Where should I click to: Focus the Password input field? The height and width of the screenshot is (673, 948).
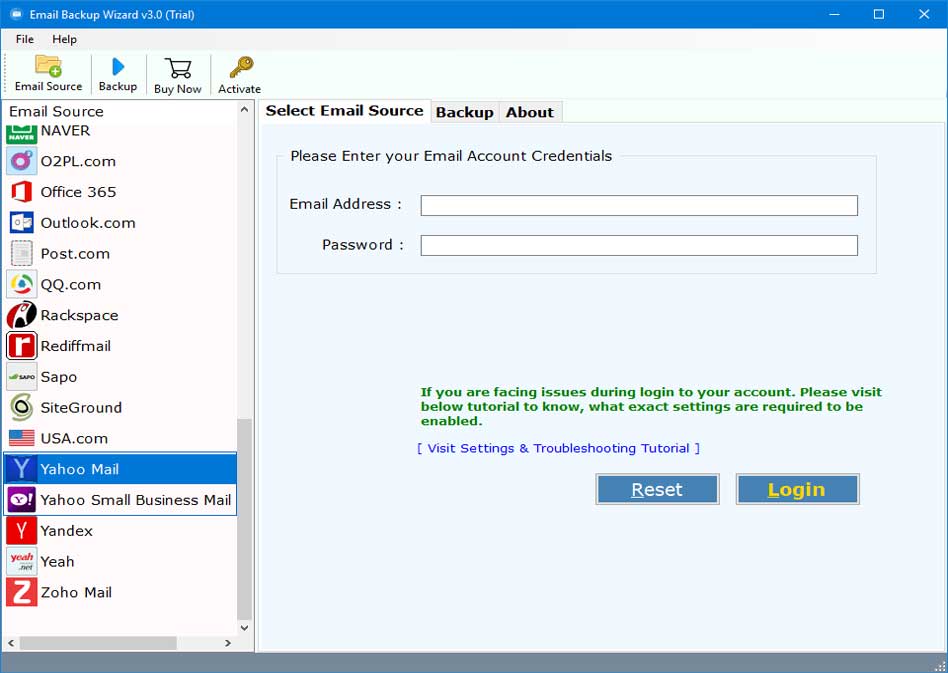(x=639, y=245)
